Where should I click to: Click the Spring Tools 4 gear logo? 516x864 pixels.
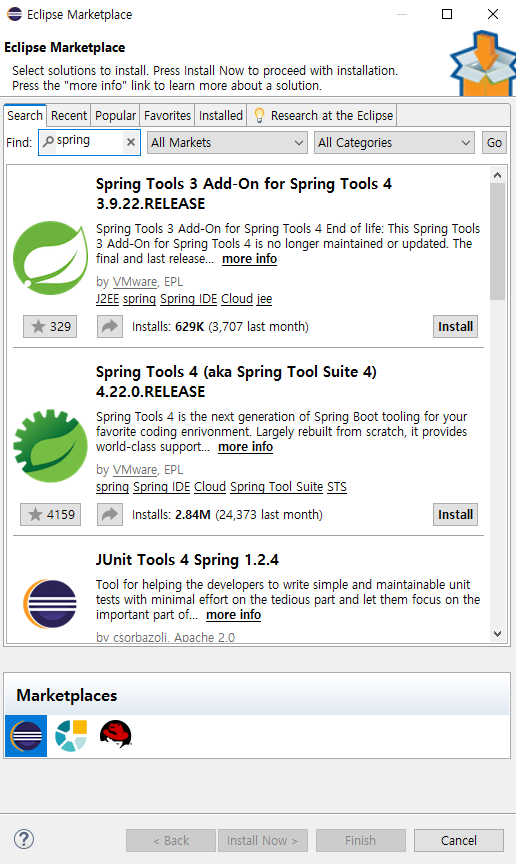50,446
